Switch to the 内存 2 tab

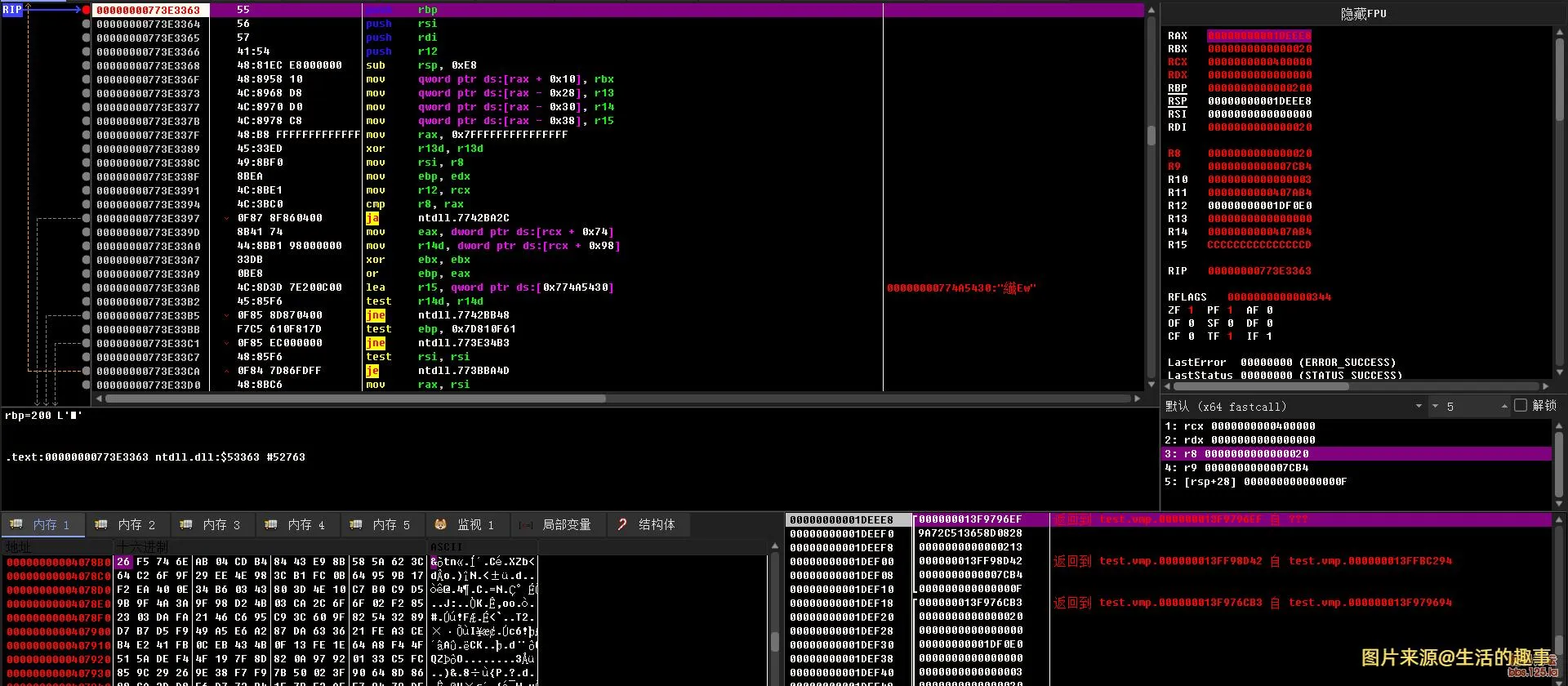click(x=136, y=524)
